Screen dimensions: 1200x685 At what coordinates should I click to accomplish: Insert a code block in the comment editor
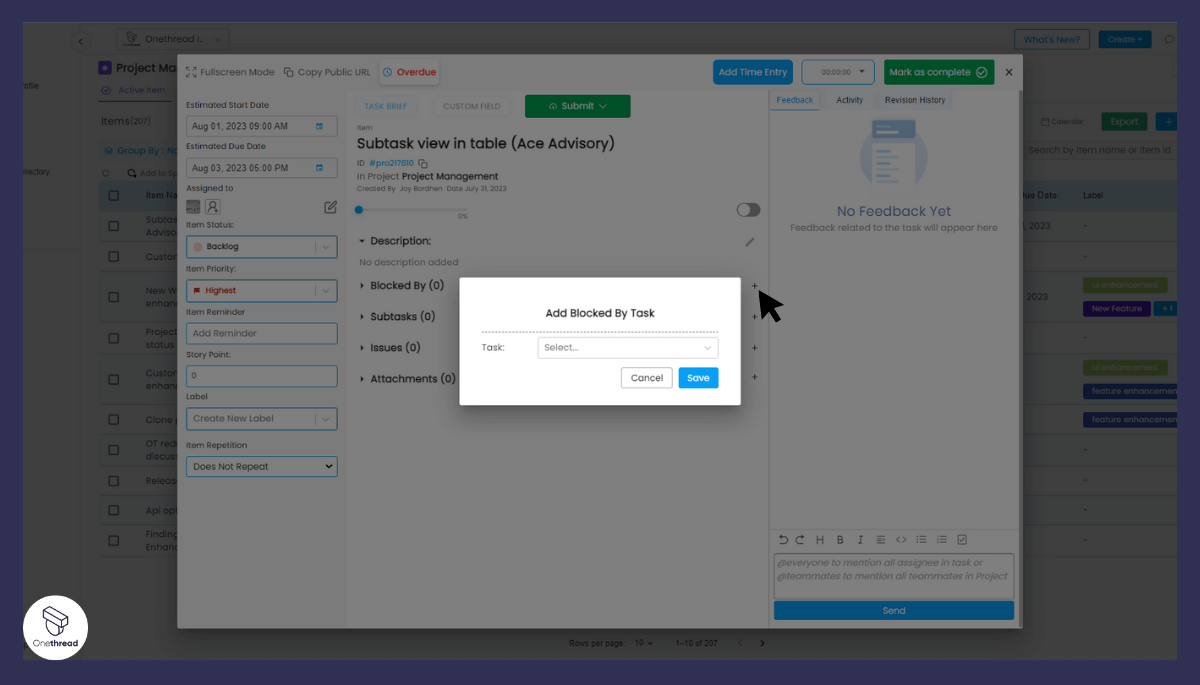[902, 539]
